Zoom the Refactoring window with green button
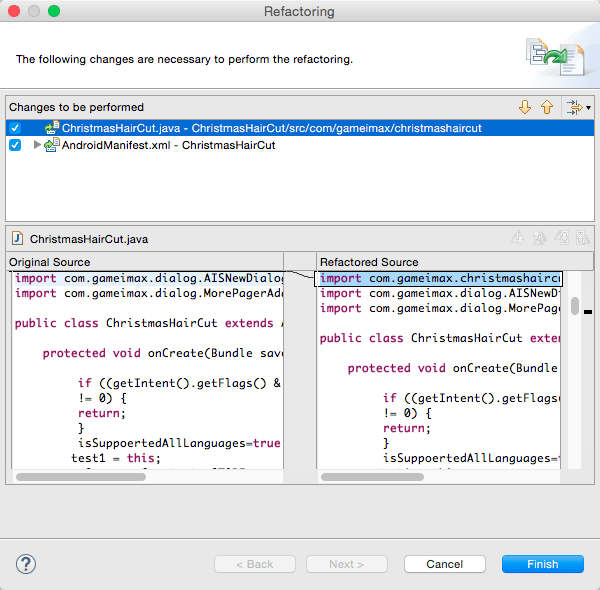This screenshot has height=590, width=600. point(54,11)
